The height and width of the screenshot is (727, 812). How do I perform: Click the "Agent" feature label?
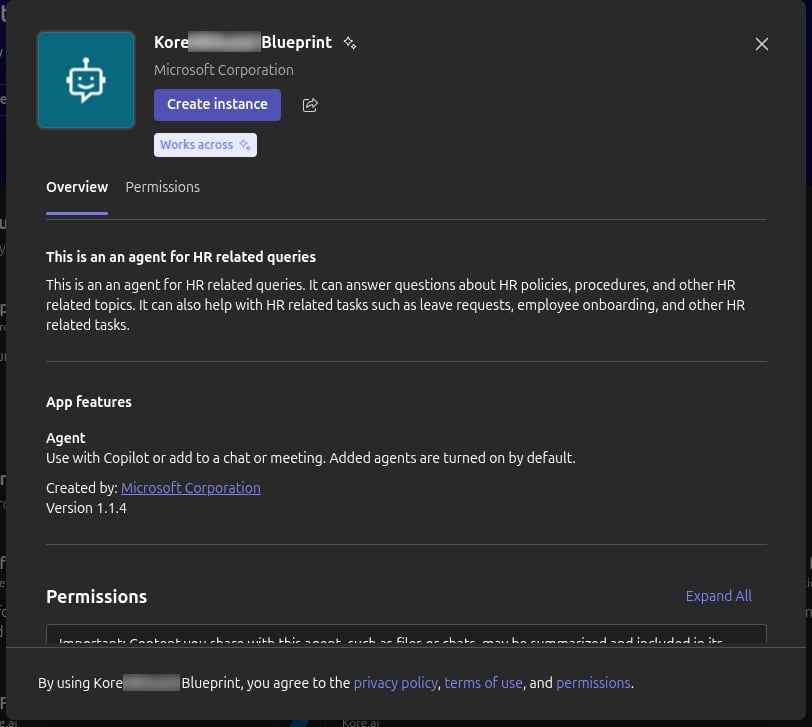pos(65,438)
